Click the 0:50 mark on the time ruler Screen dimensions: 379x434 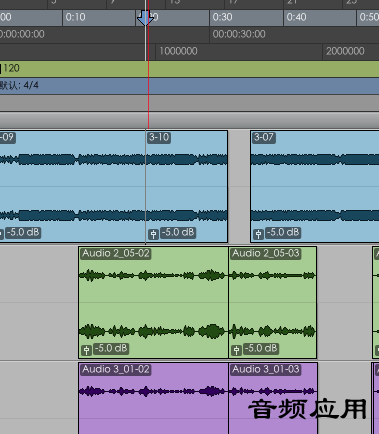pos(369,17)
